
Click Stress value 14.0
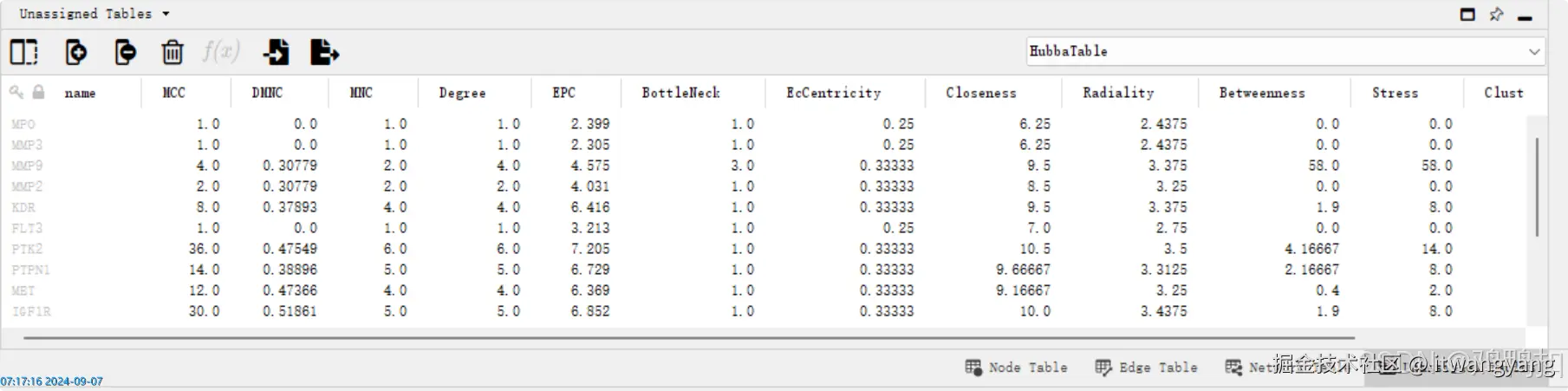[x=1437, y=249]
